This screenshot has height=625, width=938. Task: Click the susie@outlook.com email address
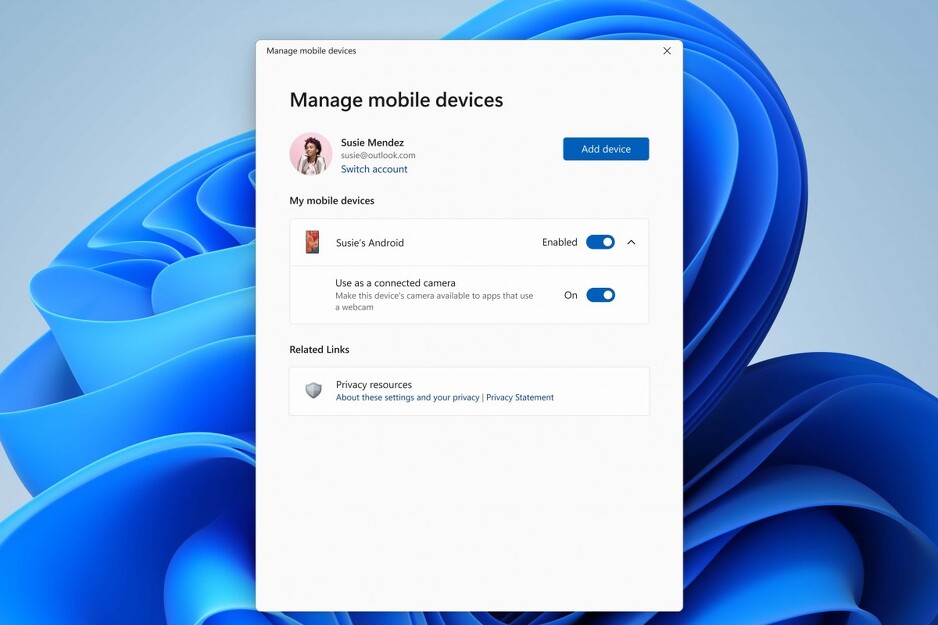[378, 156]
